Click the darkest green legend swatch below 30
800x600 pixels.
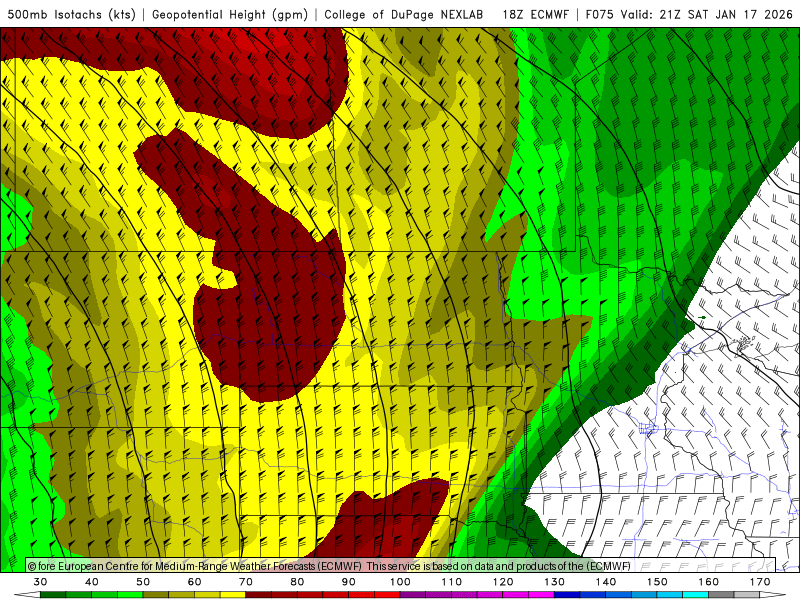point(53,595)
